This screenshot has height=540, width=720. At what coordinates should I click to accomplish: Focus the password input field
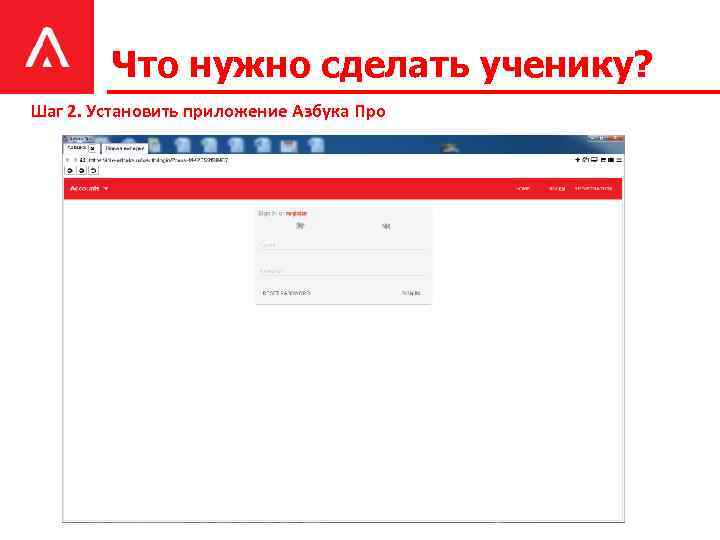(x=343, y=271)
